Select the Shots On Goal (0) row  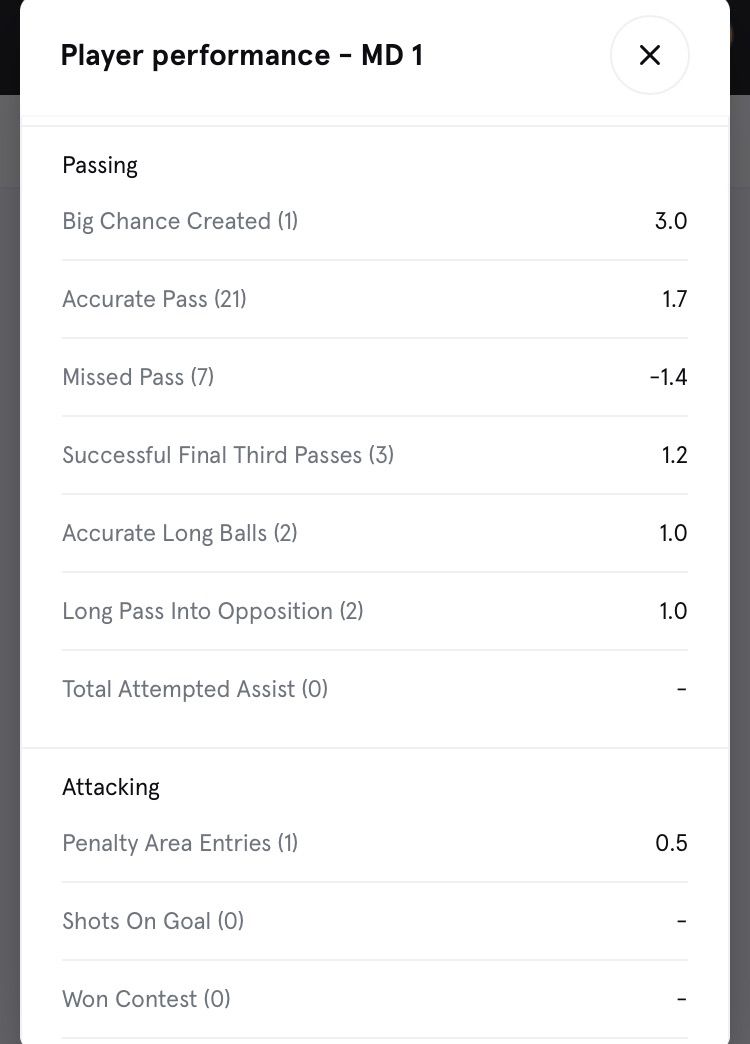click(x=153, y=921)
